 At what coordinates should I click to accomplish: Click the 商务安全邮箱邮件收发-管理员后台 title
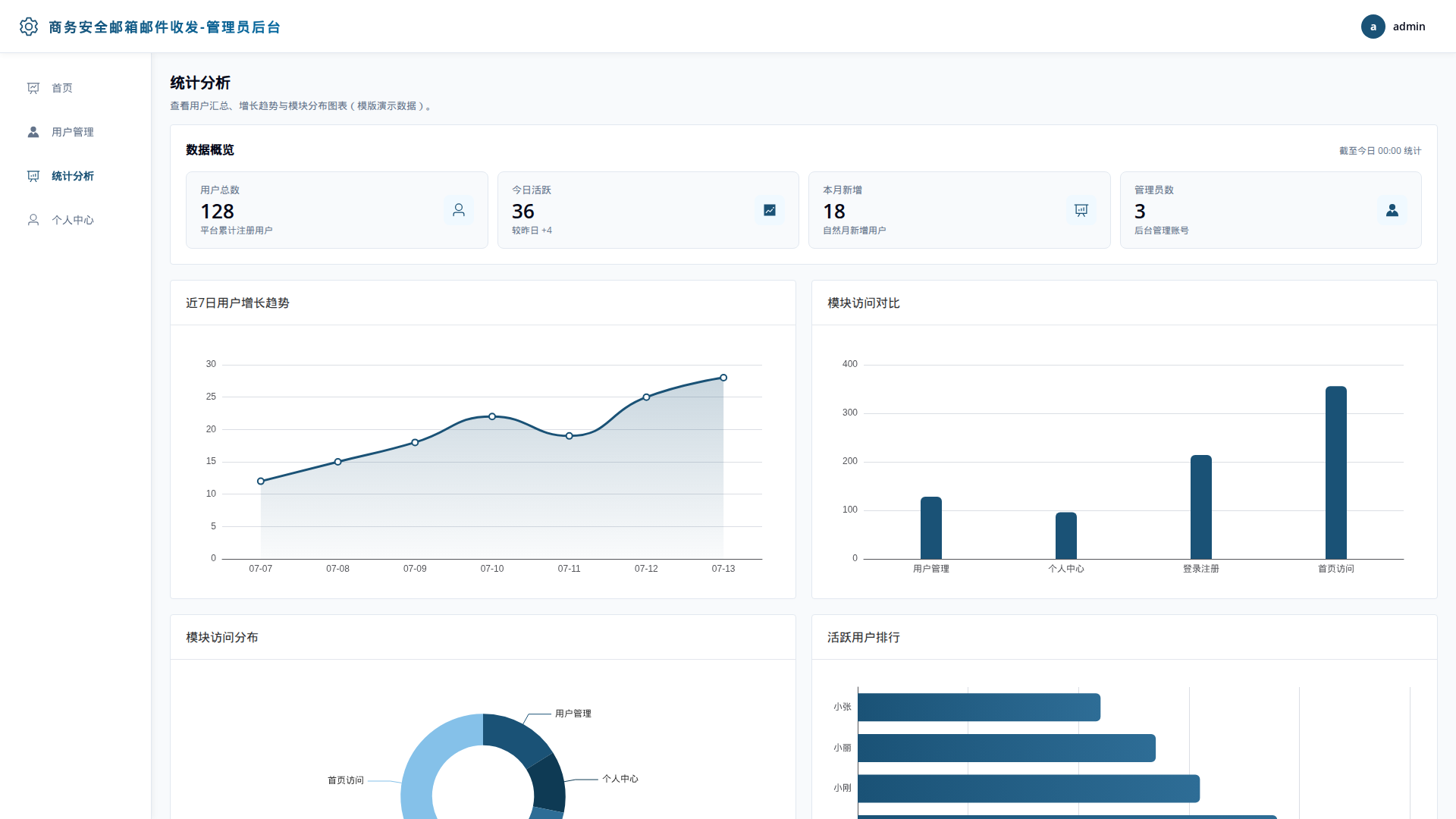pyautogui.click(x=165, y=27)
